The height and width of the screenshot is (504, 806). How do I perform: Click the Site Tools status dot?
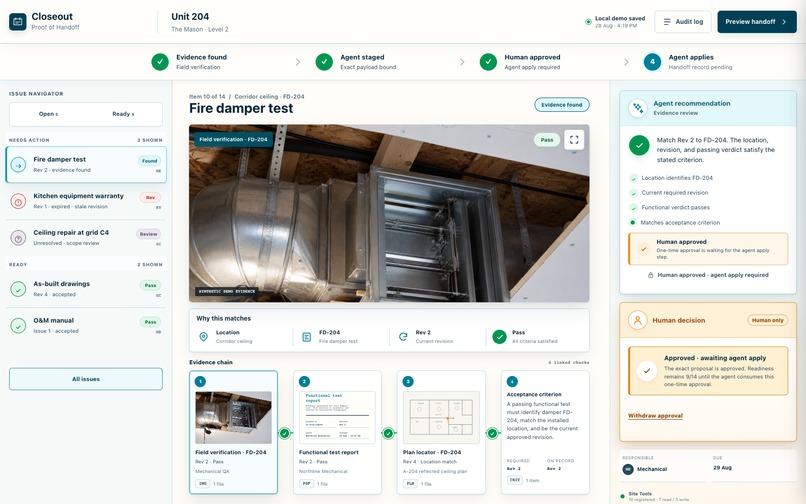tap(623, 496)
